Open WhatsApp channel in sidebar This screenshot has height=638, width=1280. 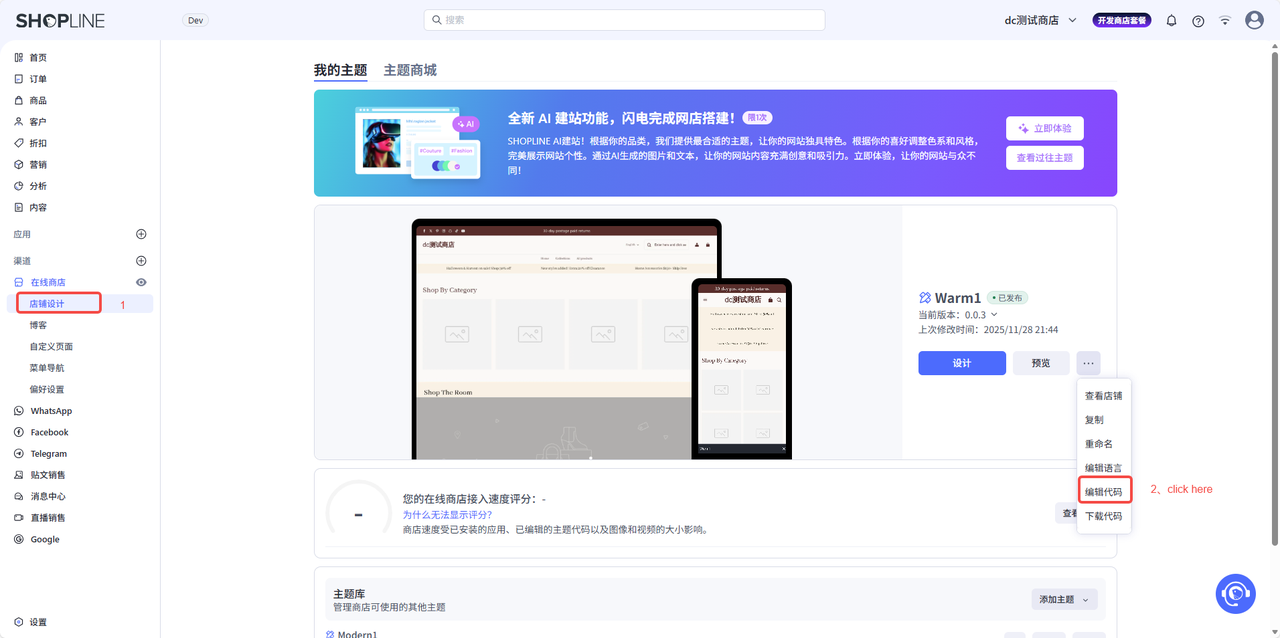(x=50, y=411)
